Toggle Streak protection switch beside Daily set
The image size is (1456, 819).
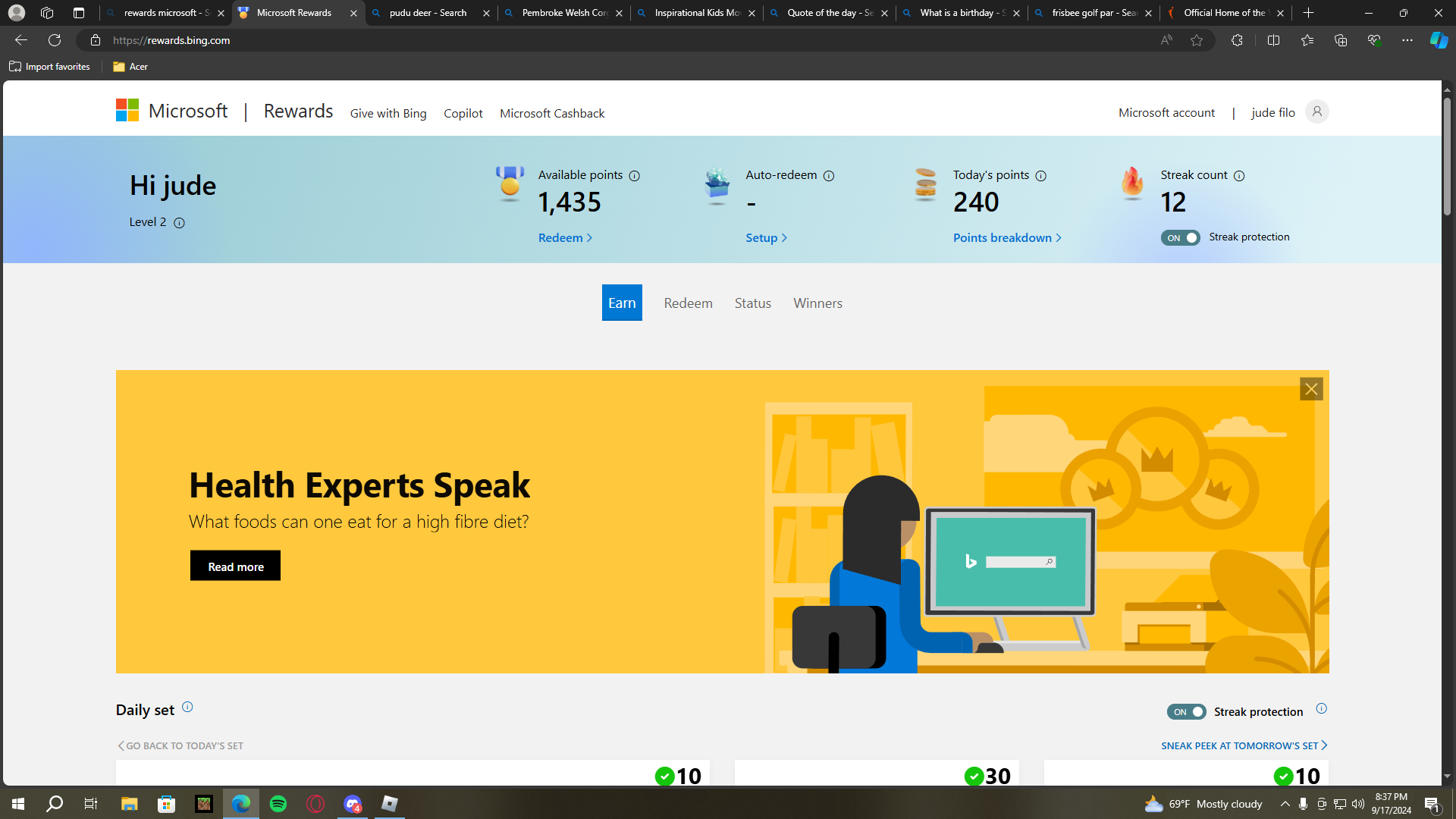click(1186, 712)
